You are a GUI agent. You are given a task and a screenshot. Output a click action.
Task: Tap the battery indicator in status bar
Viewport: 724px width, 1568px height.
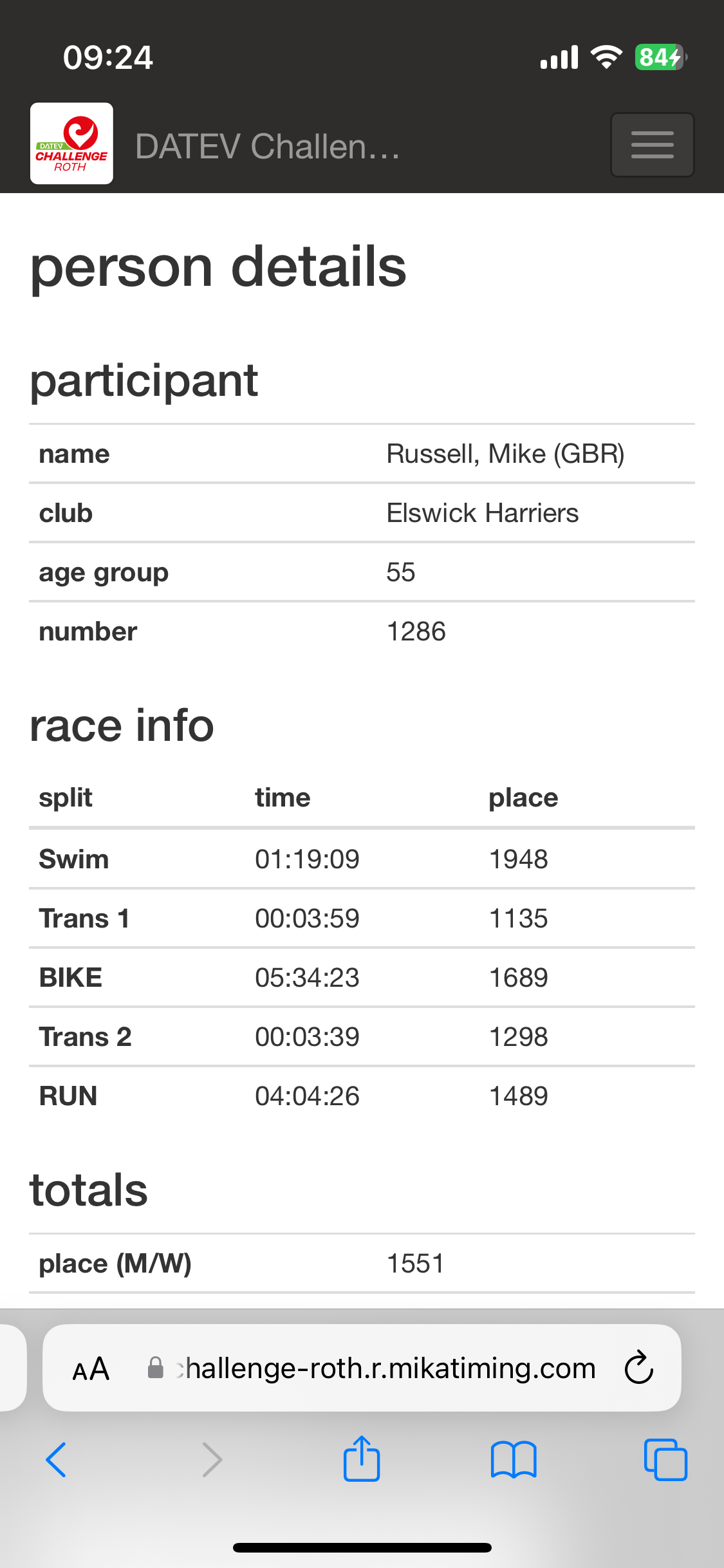click(661, 57)
